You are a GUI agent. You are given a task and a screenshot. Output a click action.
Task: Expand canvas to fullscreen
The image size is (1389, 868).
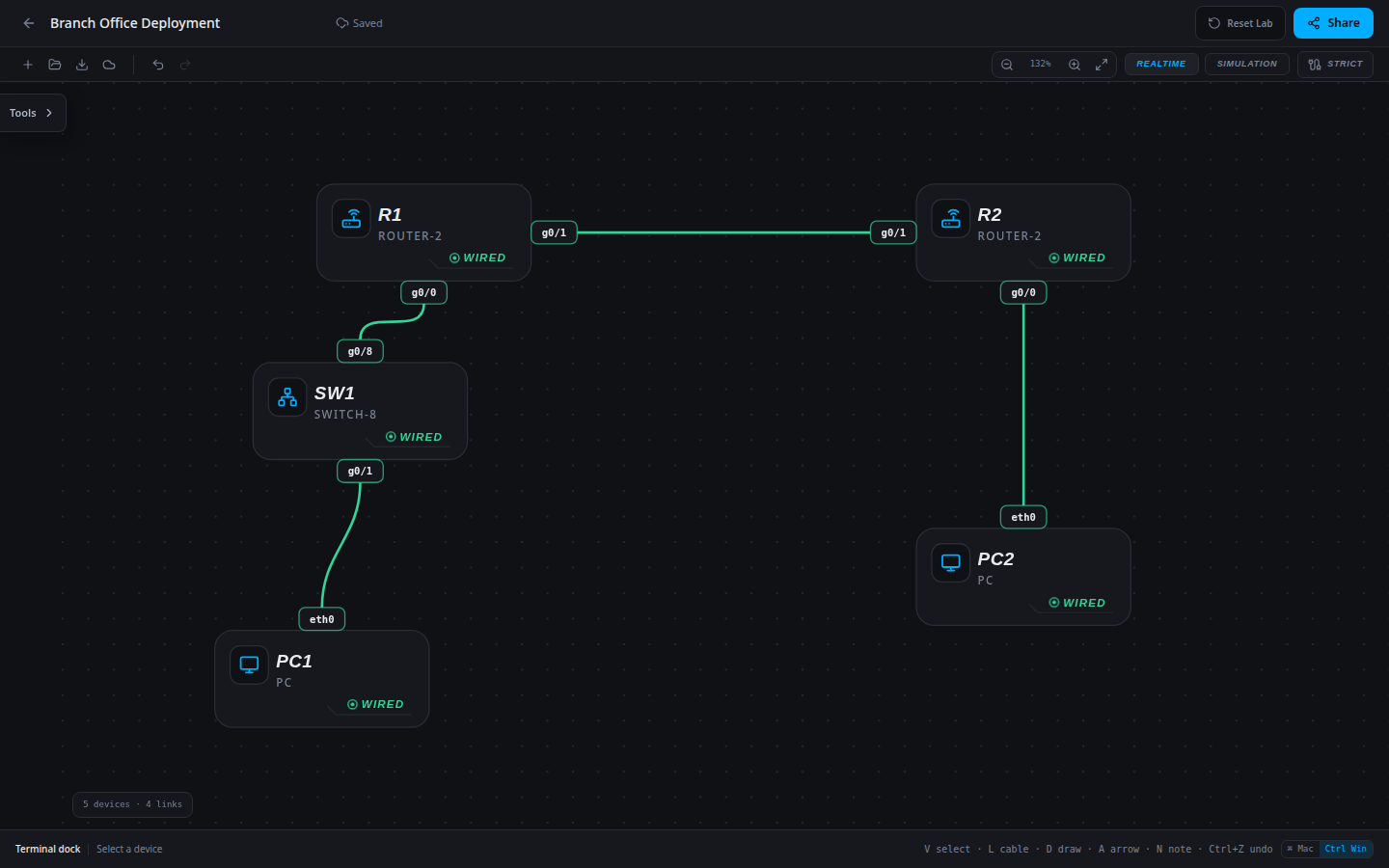[1102, 65]
